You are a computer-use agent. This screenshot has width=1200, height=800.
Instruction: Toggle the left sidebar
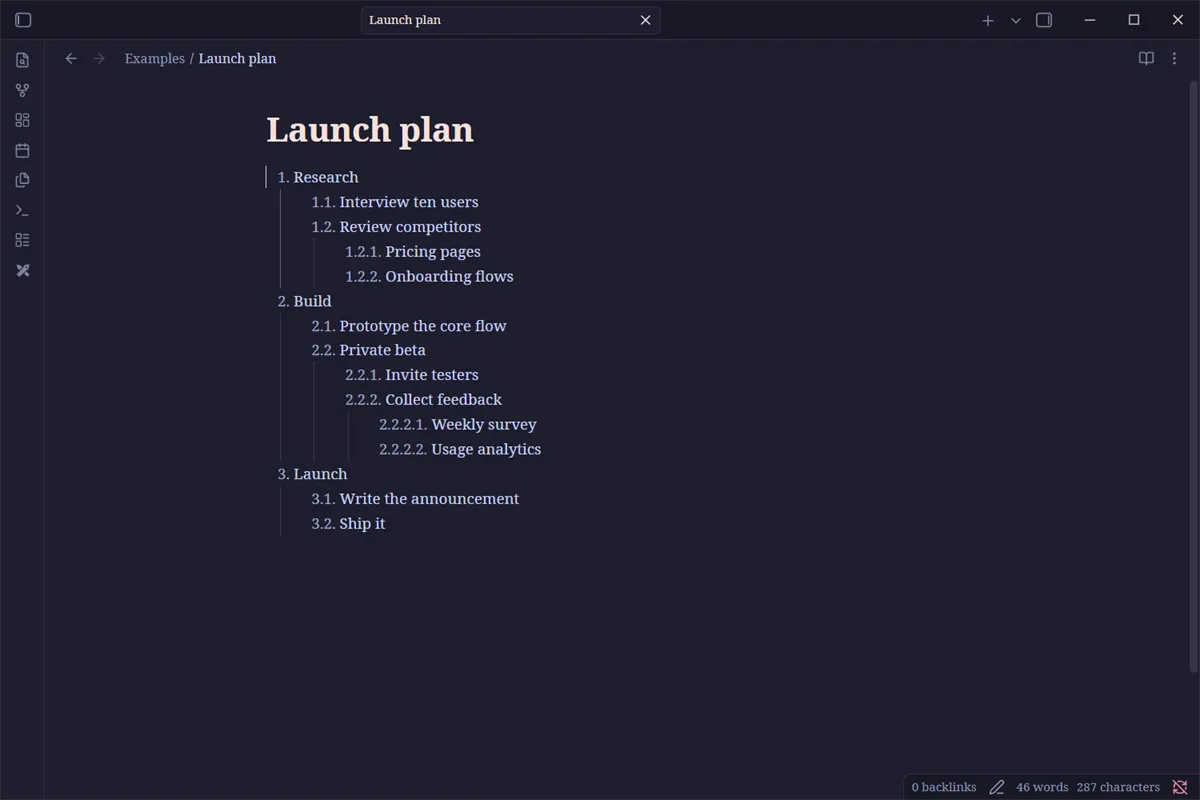coord(23,20)
